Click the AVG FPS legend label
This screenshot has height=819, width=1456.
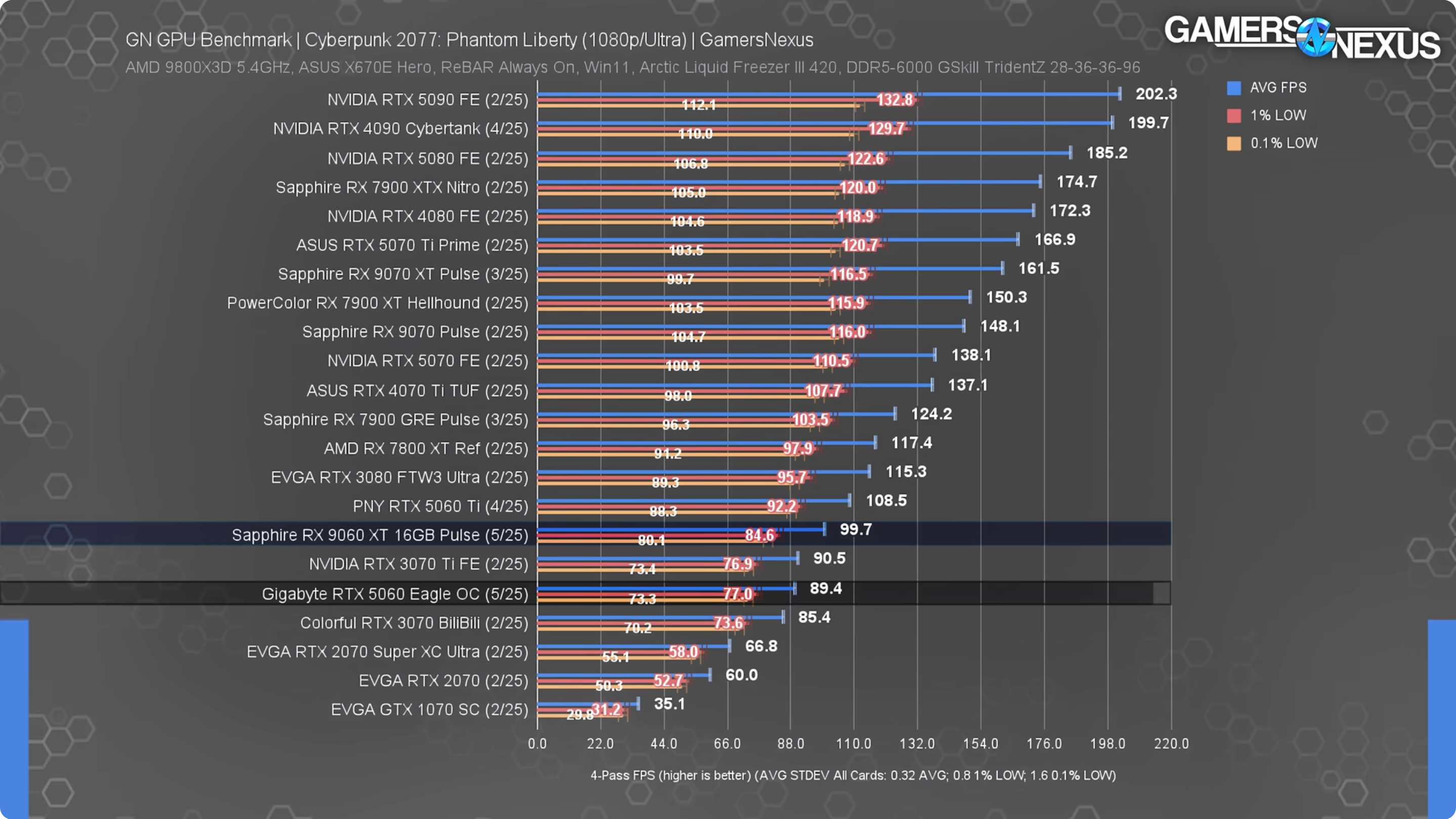pyautogui.click(x=1278, y=88)
